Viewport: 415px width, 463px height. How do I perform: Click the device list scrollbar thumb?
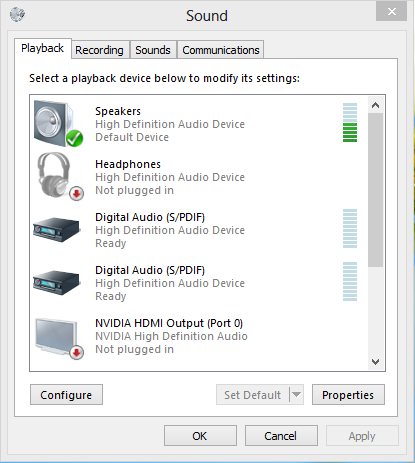375,190
